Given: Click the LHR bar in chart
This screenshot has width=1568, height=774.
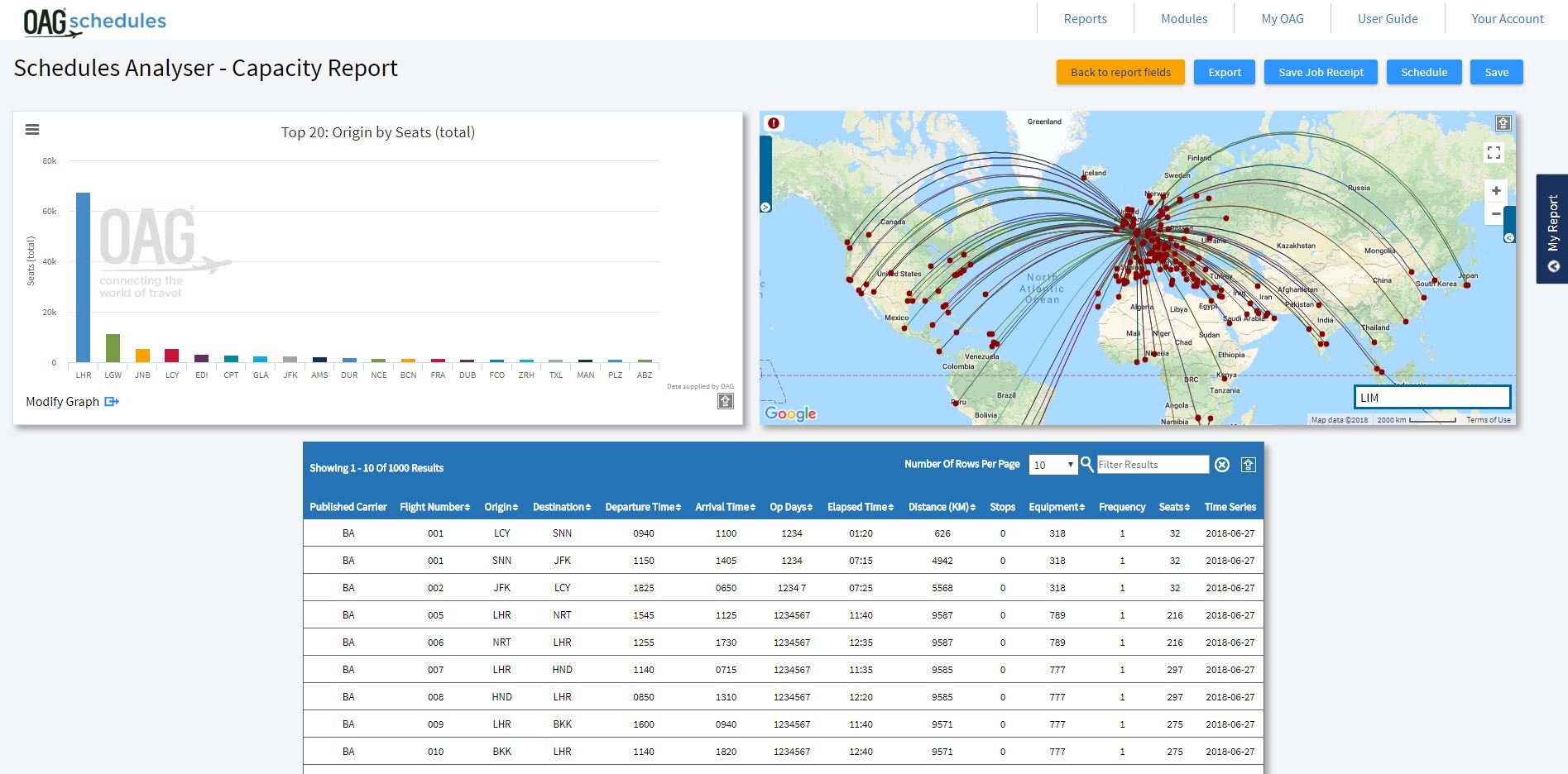Looking at the screenshot, I should click(x=84, y=278).
